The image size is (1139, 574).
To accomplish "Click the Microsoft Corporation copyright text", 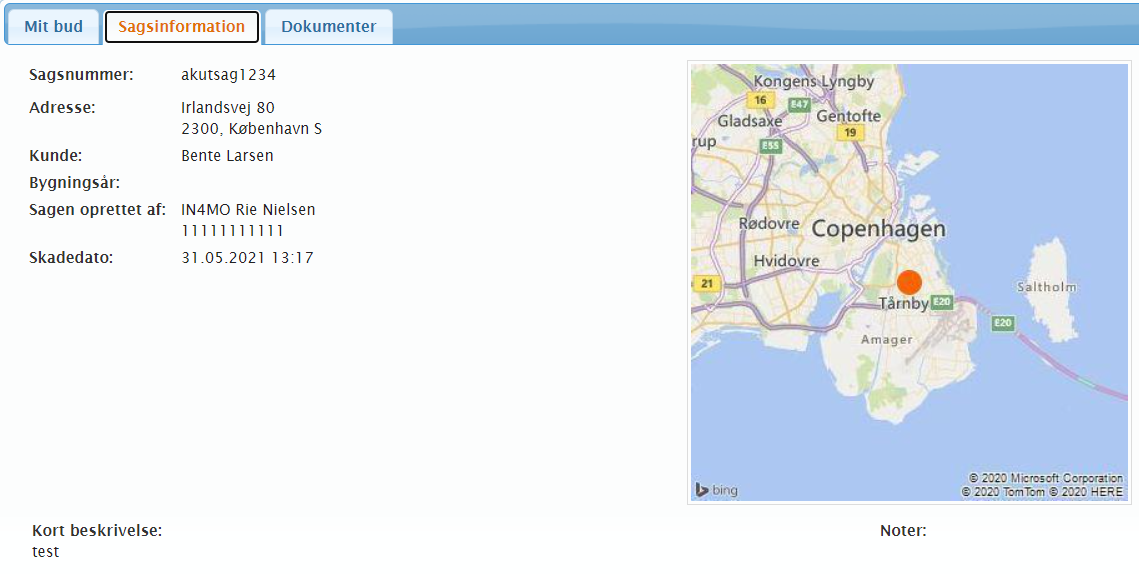I will (1046, 478).
